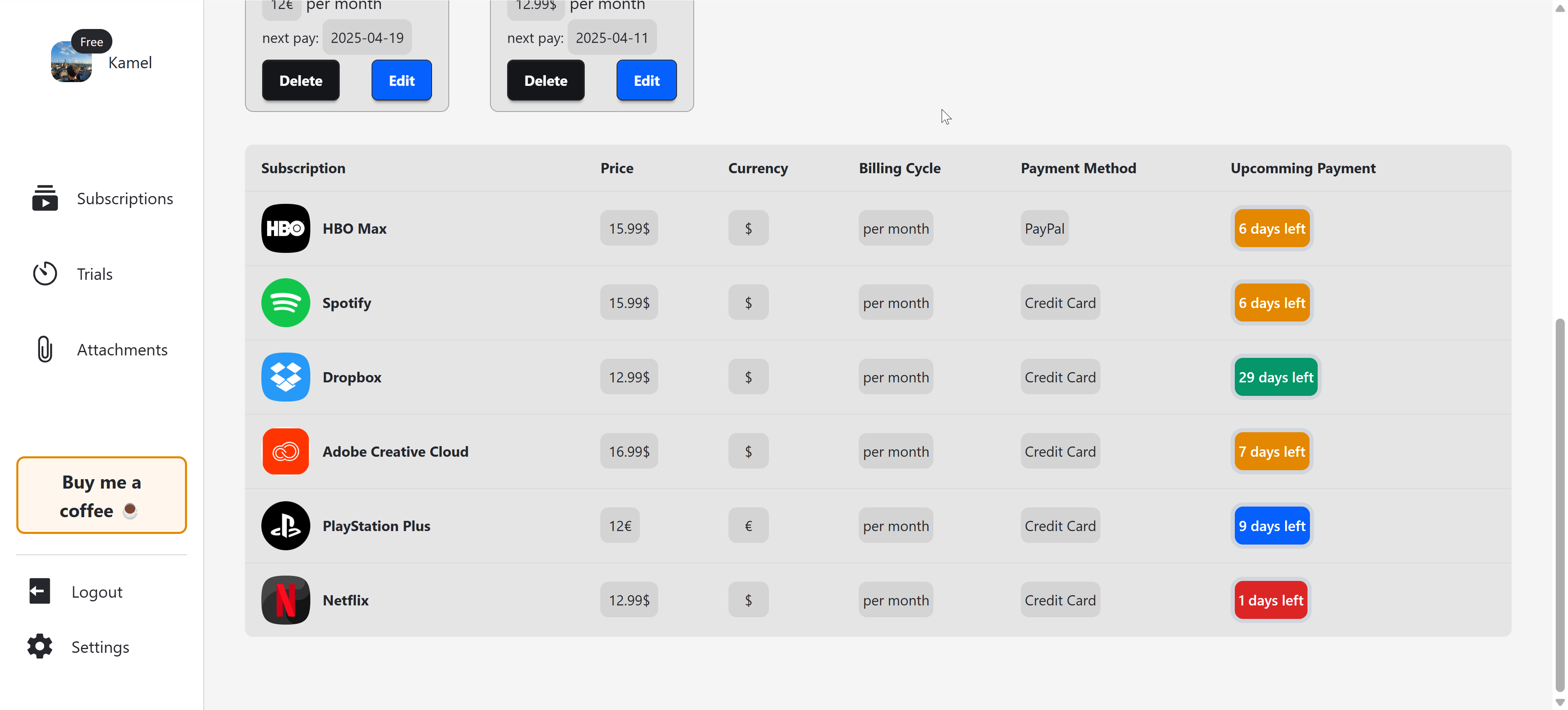Image resolution: width=1568 pixels, height=710 pixels.
Task: Click PlayStation Plus 12€ price cell
Action: tap(620, 525)
